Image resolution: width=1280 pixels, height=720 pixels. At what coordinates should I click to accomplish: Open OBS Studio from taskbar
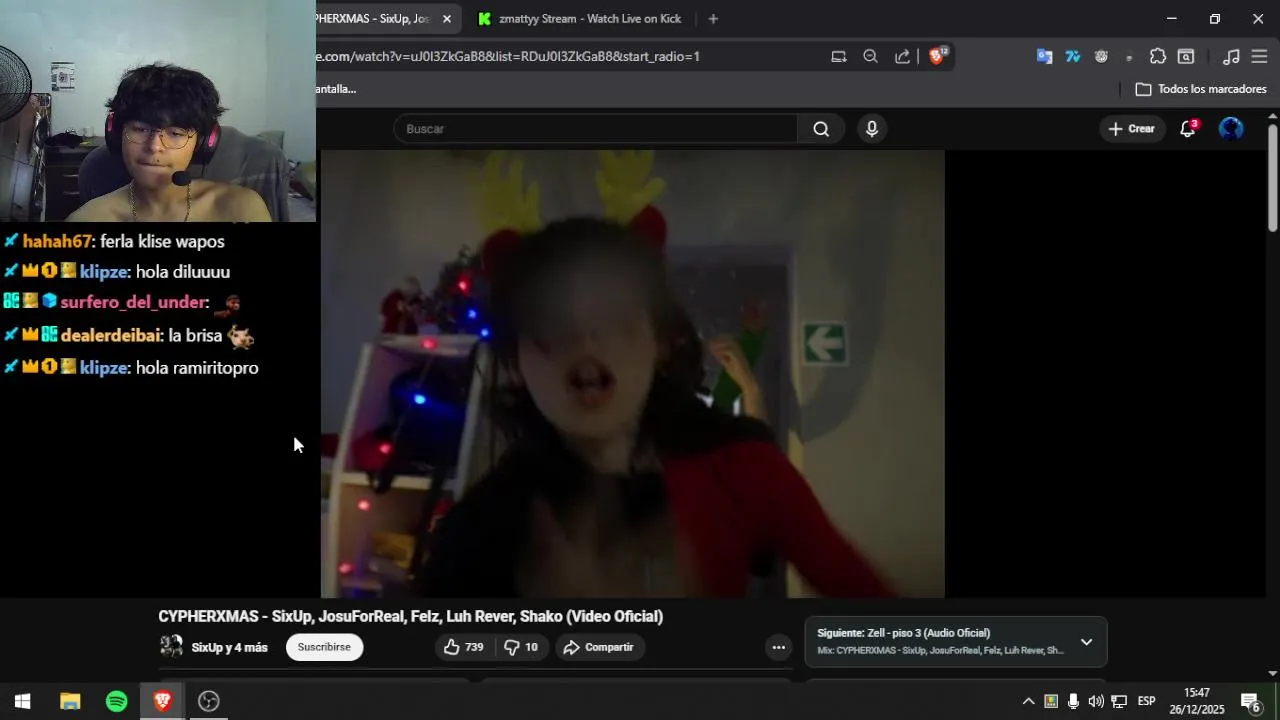coord(209,701)
